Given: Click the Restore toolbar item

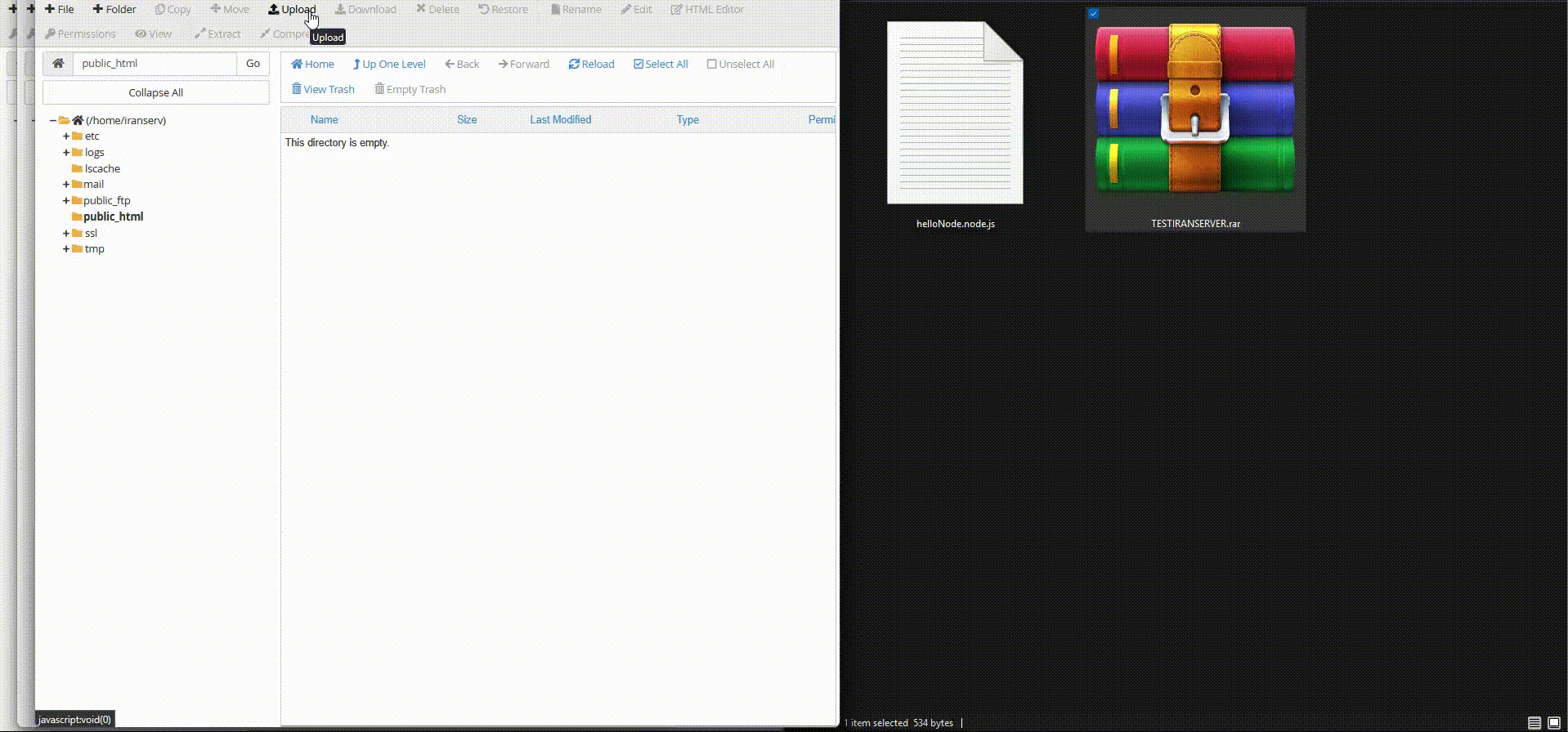Looking at the screenshot, I should [x=504, y=10].
